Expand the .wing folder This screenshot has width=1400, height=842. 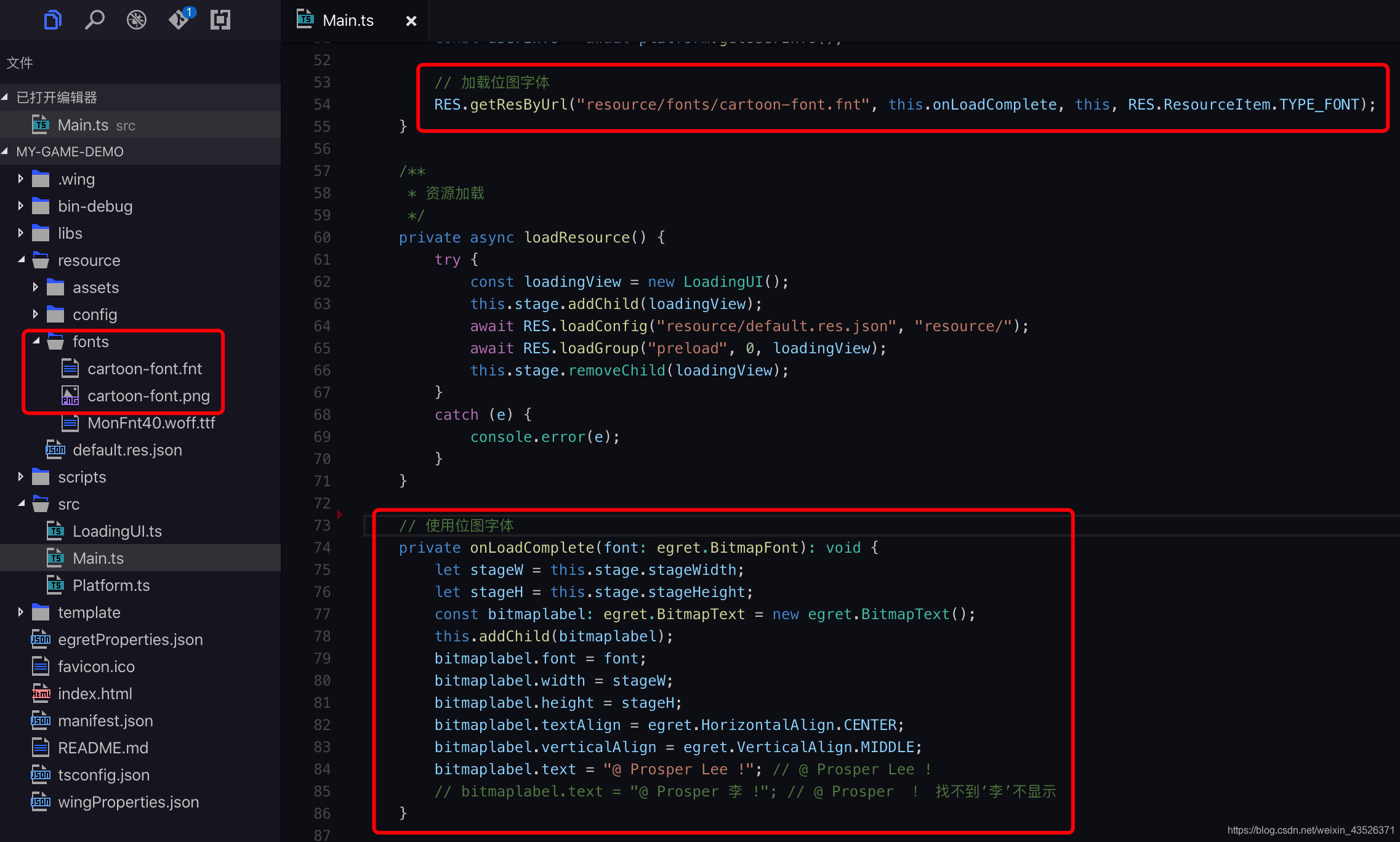[21, 179]
